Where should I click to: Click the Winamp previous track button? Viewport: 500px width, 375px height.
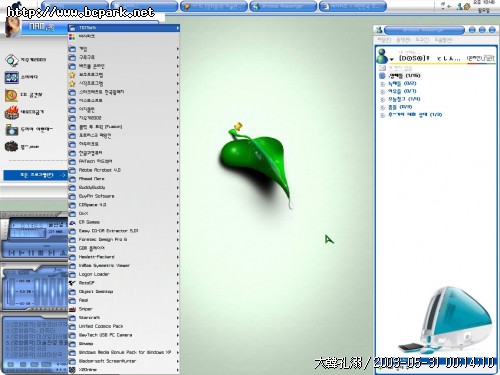coord(12,253)
